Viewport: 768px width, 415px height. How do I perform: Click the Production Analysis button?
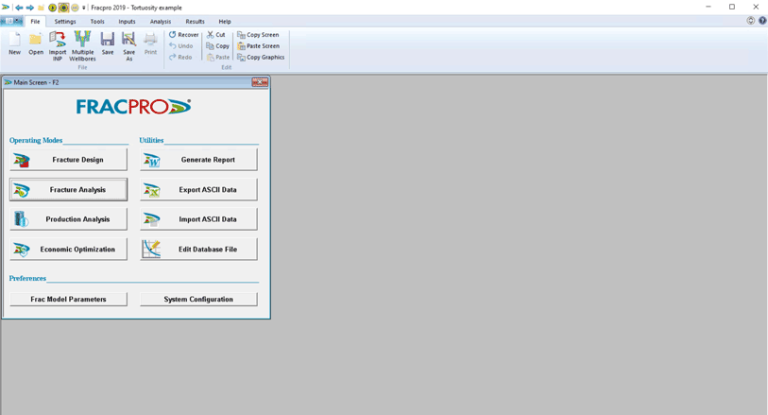68,220
